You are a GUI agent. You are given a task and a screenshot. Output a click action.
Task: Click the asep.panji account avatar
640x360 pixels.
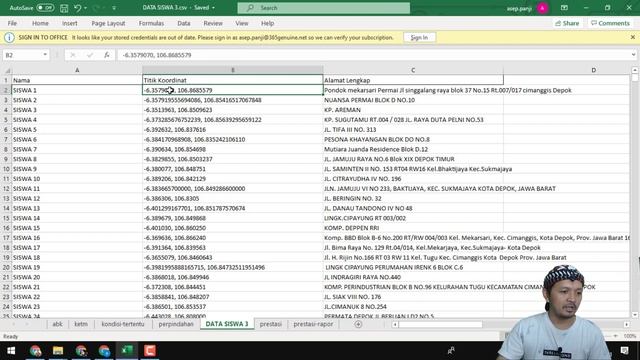point(542,8)
